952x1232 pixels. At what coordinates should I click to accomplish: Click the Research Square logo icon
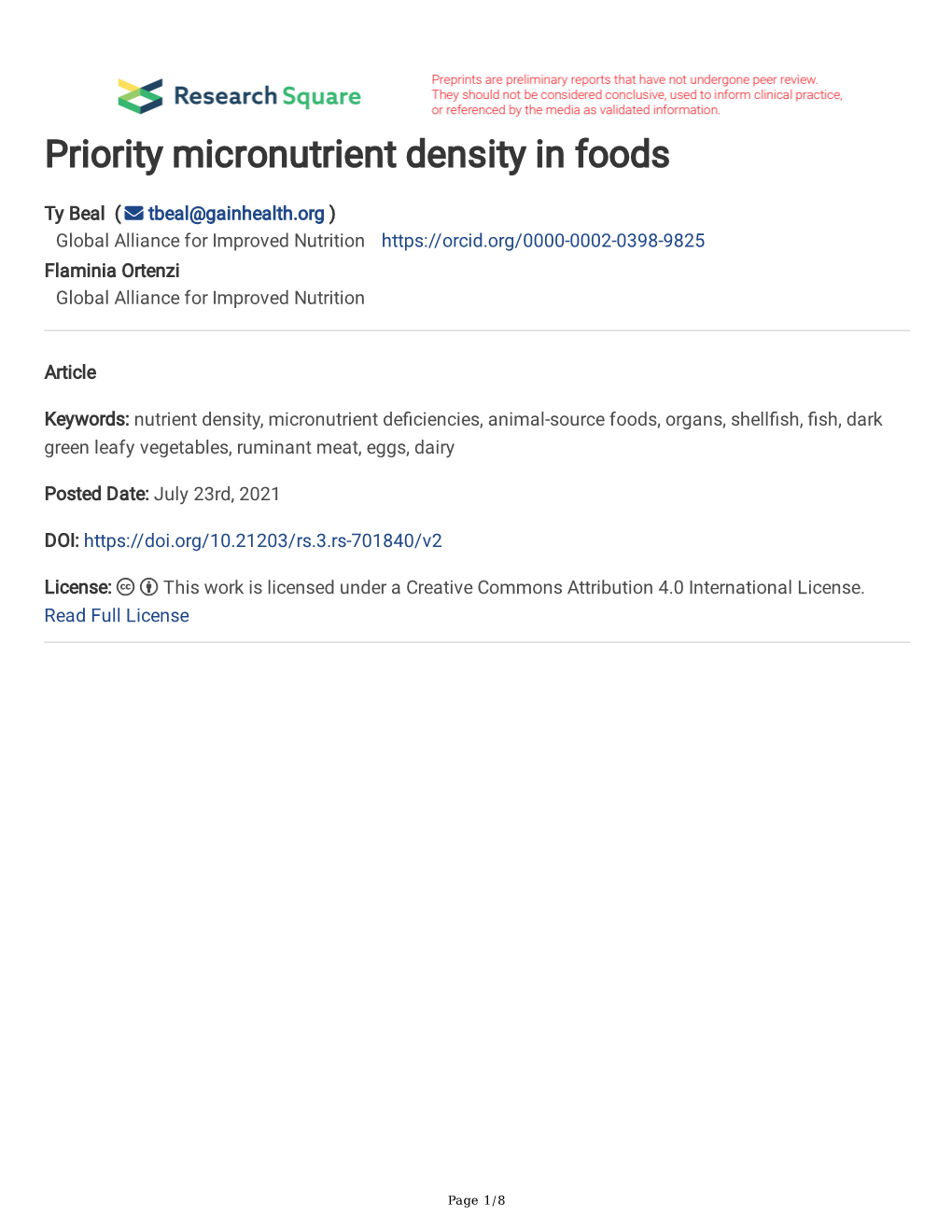click(x=141, y=96)
